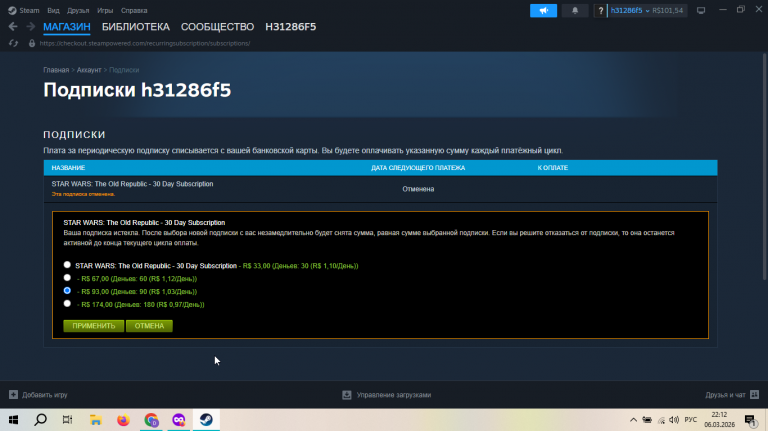768x431 pixels.
Task: Show hidden tray icons chevron
Action: (x=633, y=420)
